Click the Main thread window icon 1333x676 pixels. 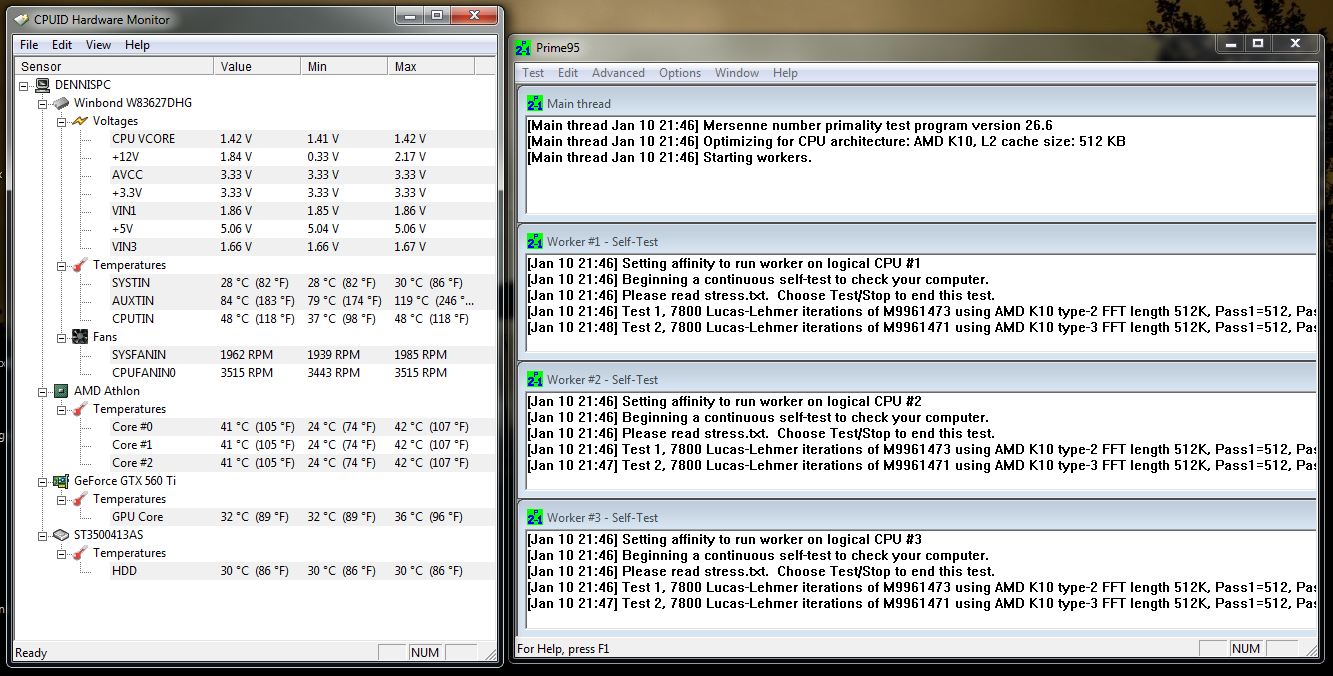point(535,103)
